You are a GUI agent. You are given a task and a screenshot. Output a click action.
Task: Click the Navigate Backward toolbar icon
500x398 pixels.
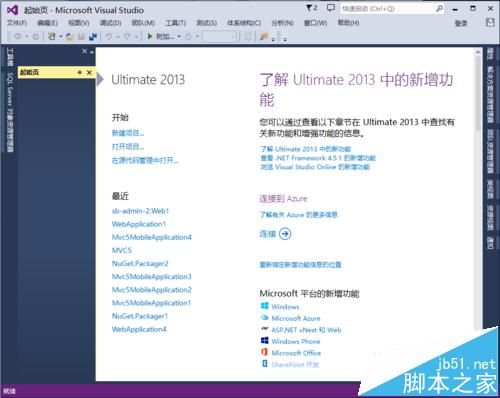(18, 36)
